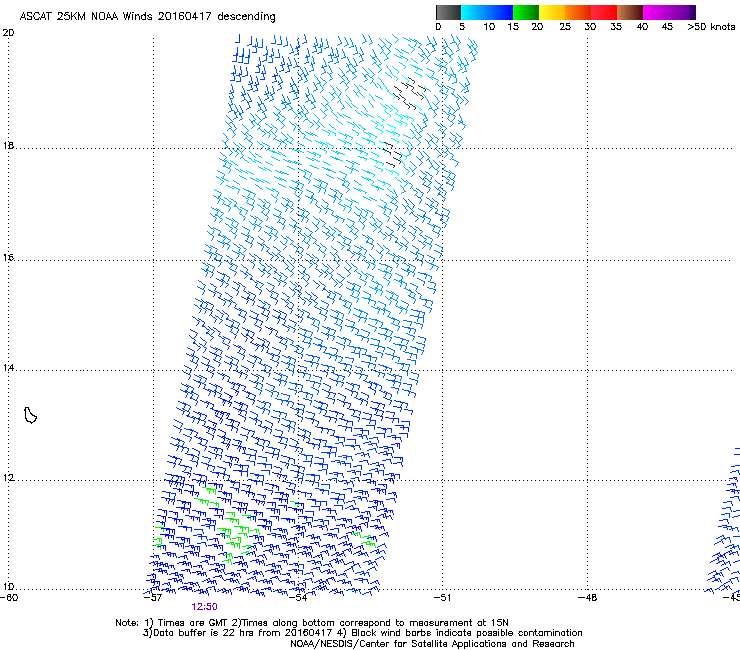Click the 'Black wind barbs indicate possible contamination' note
740x650 pixels.
pos(467,633)
